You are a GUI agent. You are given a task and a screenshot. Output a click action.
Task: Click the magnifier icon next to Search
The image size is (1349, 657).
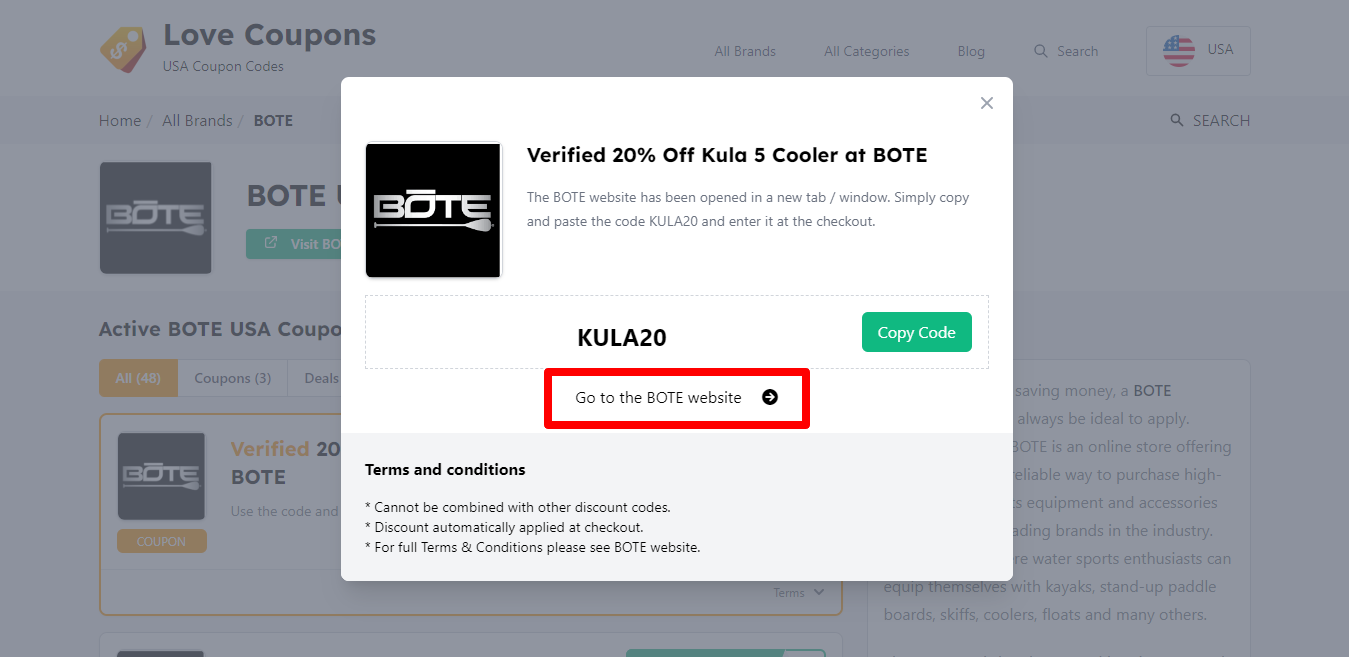coord(1041,51)
